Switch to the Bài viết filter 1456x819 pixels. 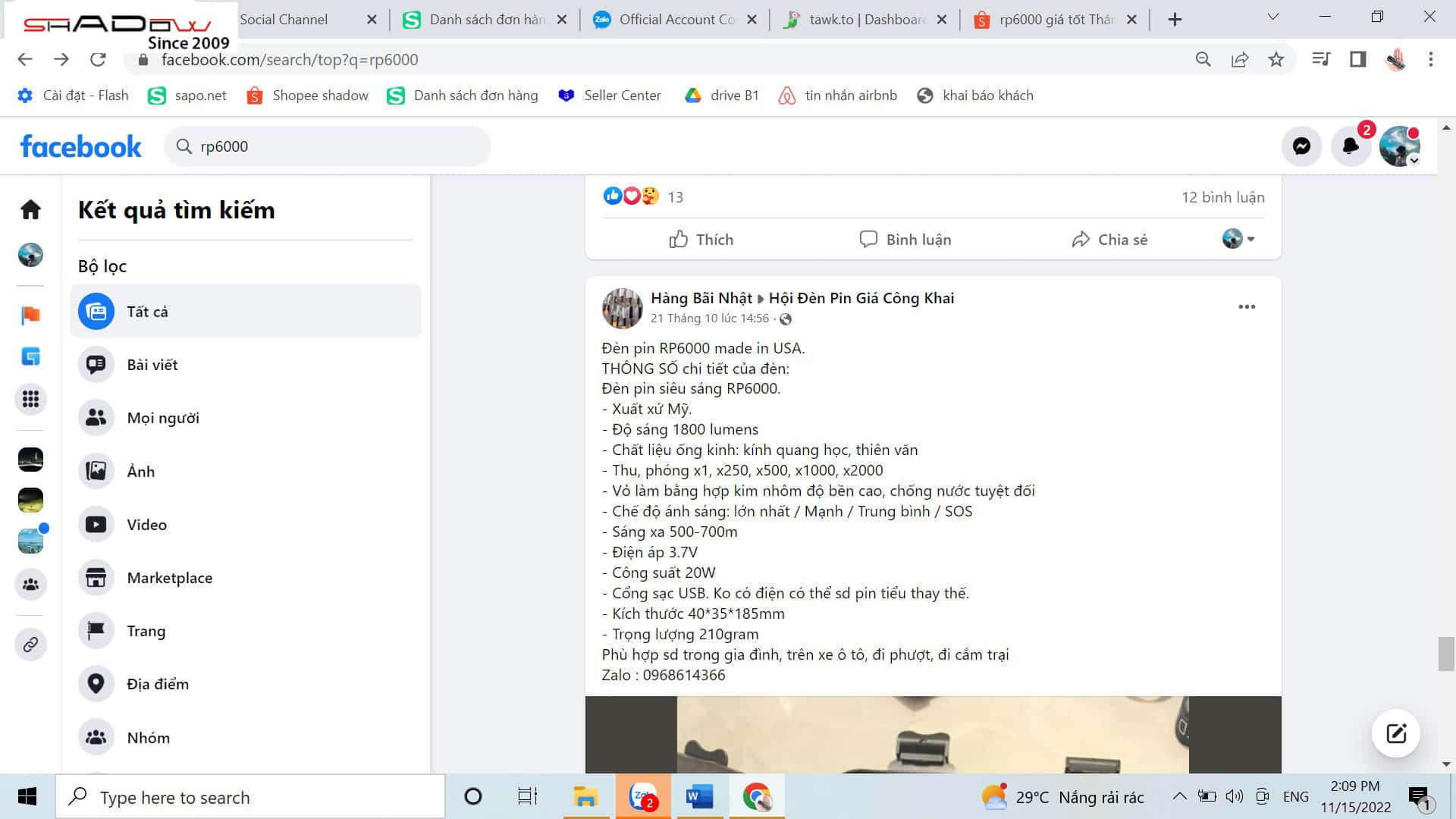point(153,365)
